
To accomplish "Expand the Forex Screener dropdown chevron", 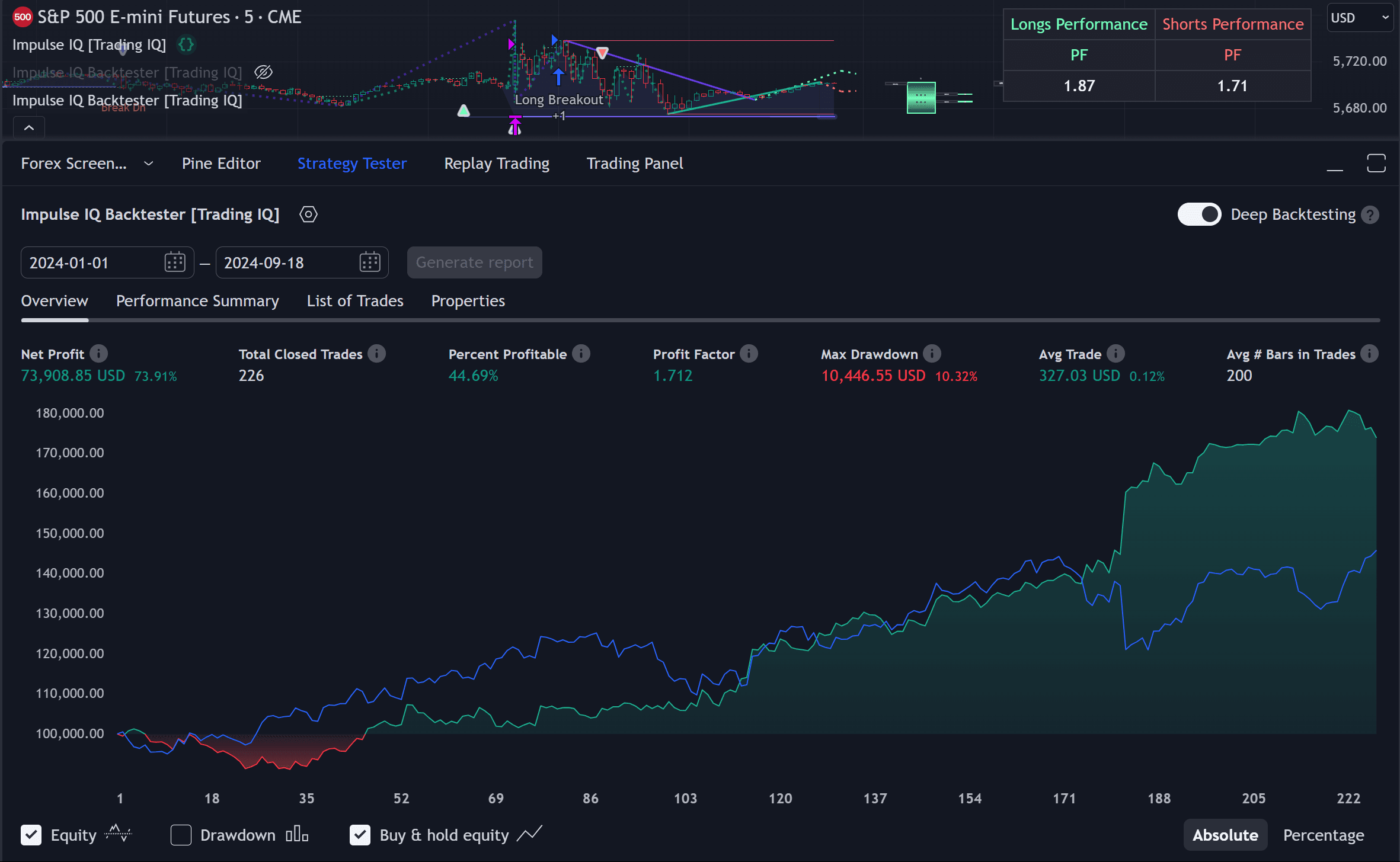I will click(x=149, y=164).
